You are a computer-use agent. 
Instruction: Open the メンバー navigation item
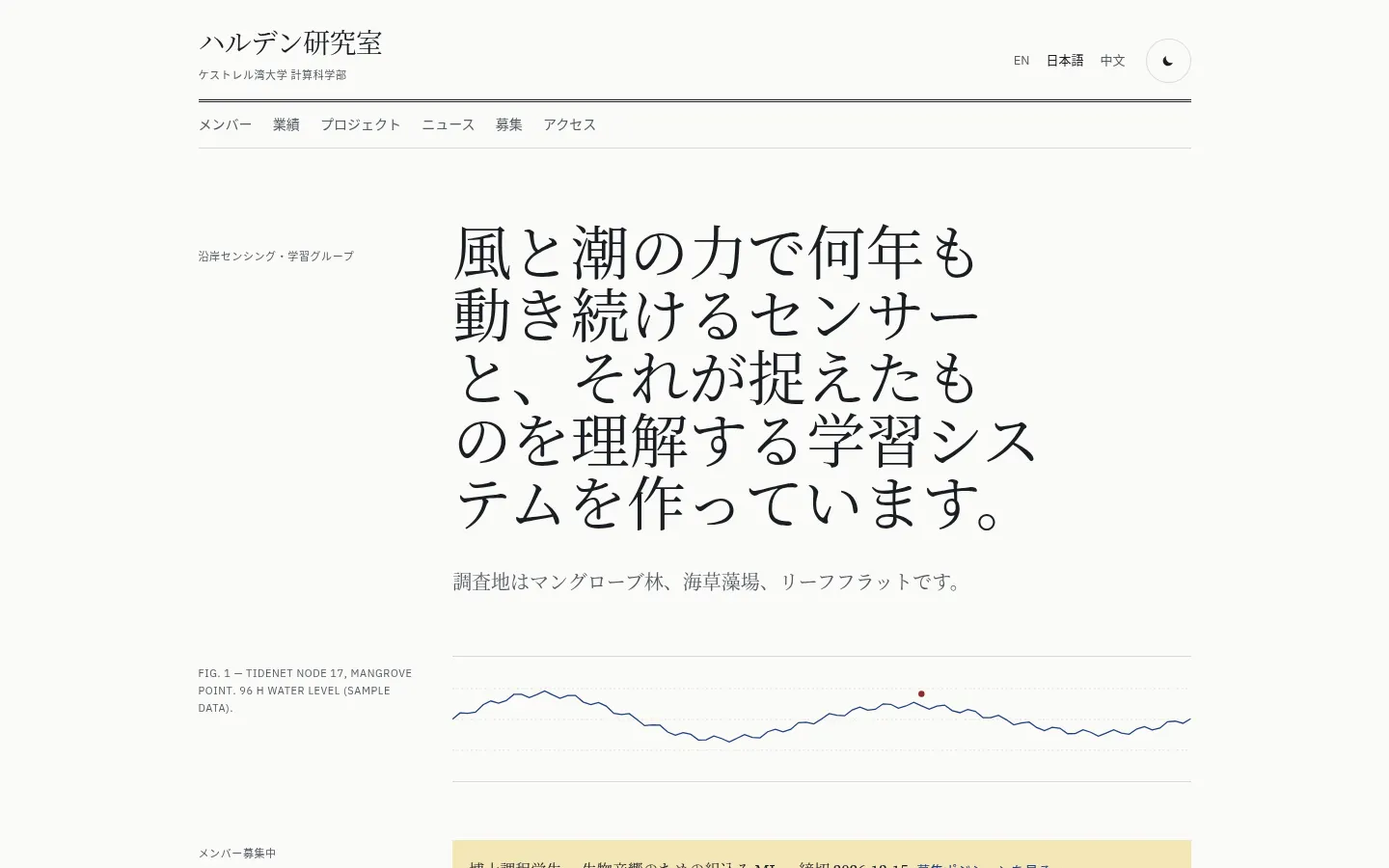(225, 124)
